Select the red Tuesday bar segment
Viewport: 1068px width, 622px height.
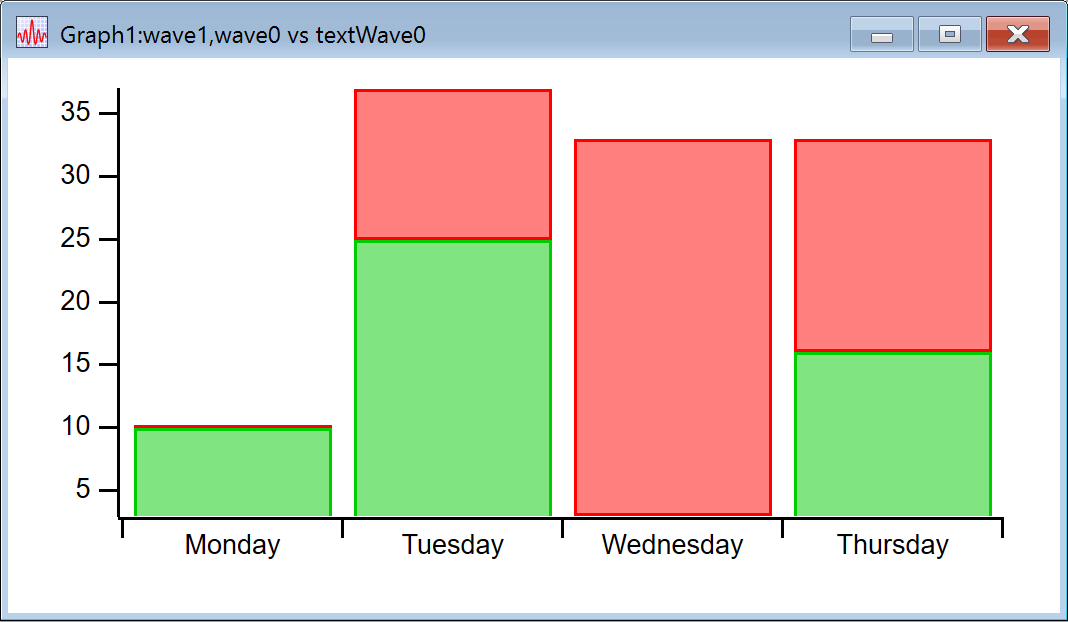(x=453, y=165)
